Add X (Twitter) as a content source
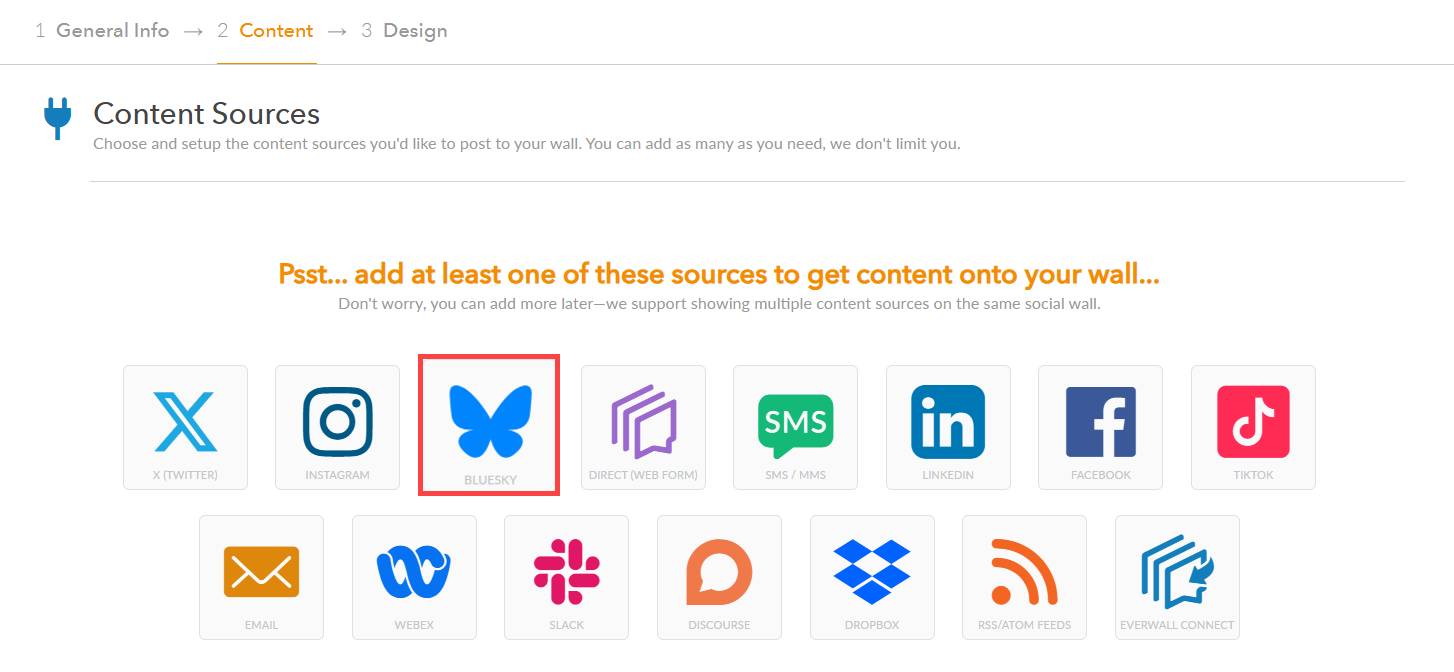 [185, 427]
